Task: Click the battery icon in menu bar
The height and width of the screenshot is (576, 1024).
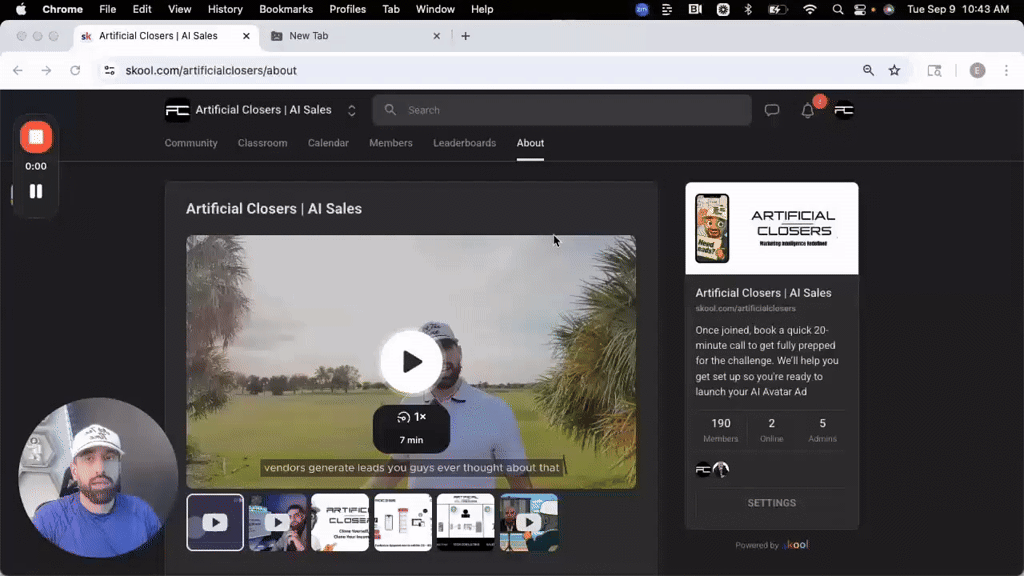Action: pyautogui.click(x=778, y=9)
